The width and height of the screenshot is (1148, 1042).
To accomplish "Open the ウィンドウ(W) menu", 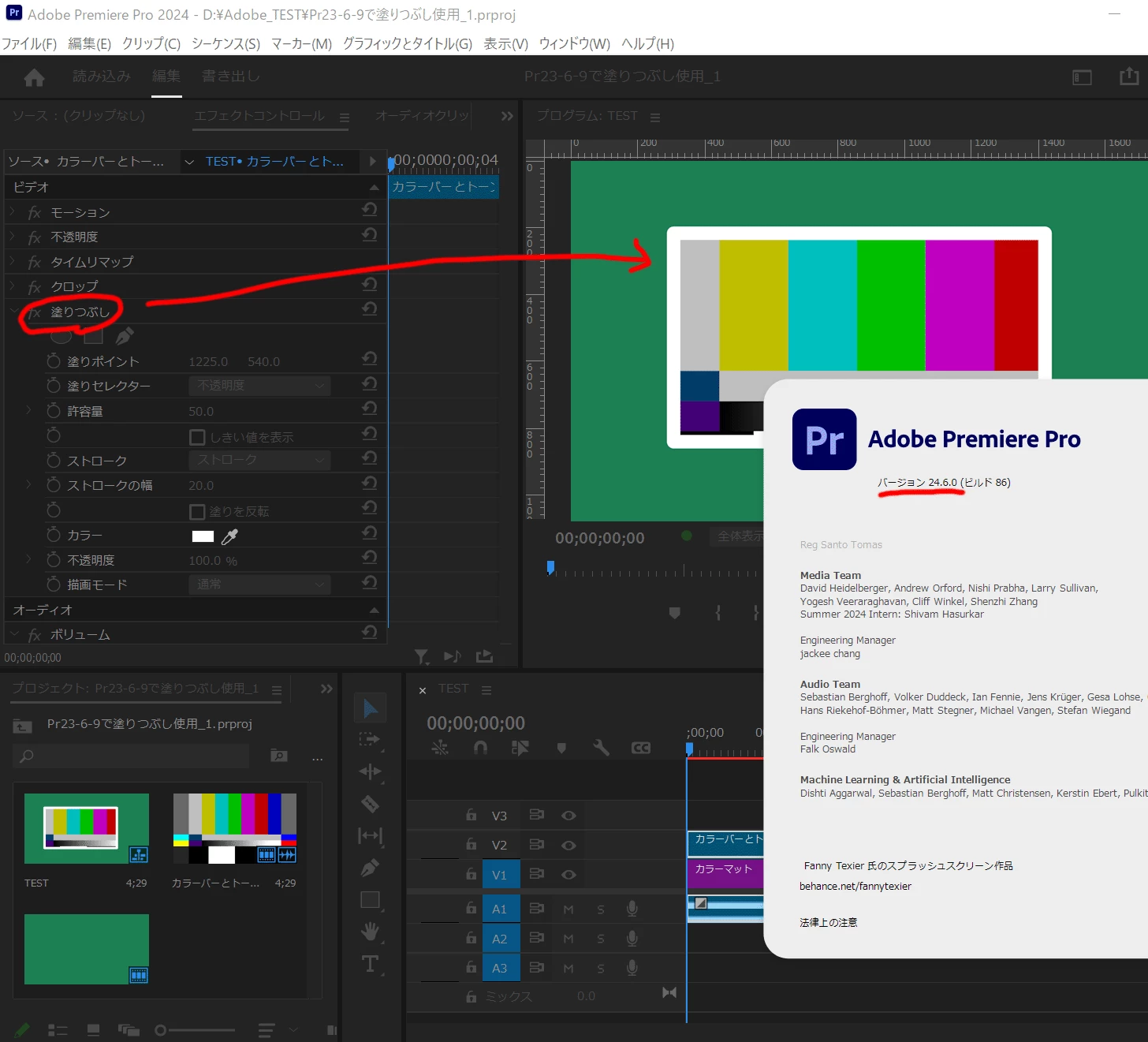I will 575,44.
